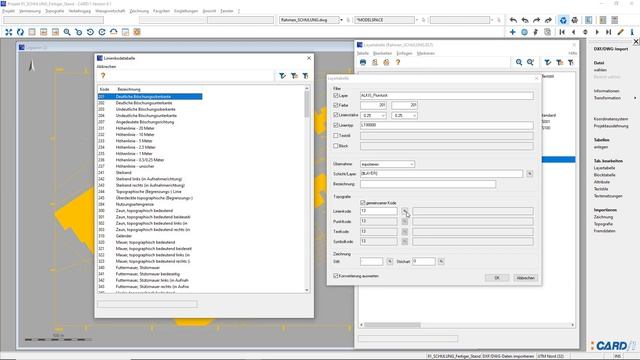The width and height of the screenshot is (640, 360).
Task: Click Layertabelle link in side panel
Action: 604,168
